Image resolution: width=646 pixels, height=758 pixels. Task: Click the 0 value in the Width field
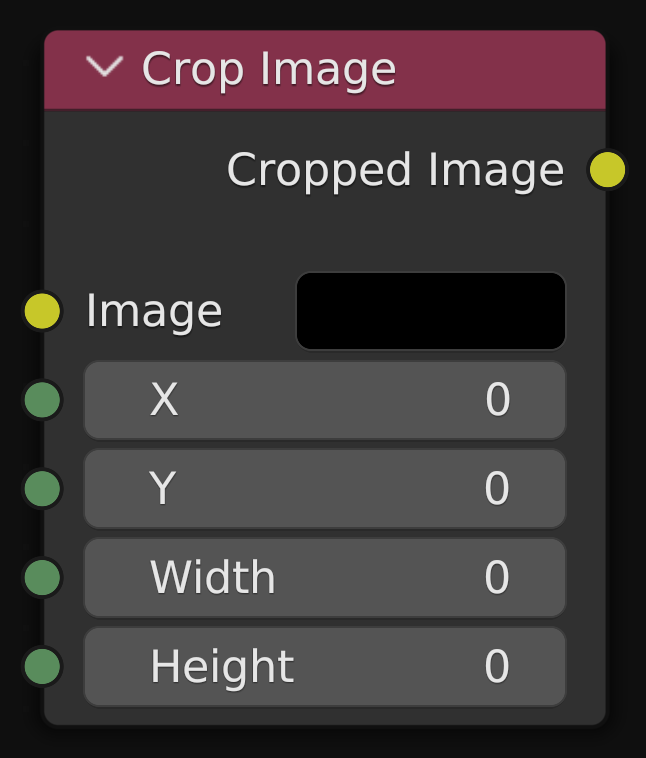(497, 578)
